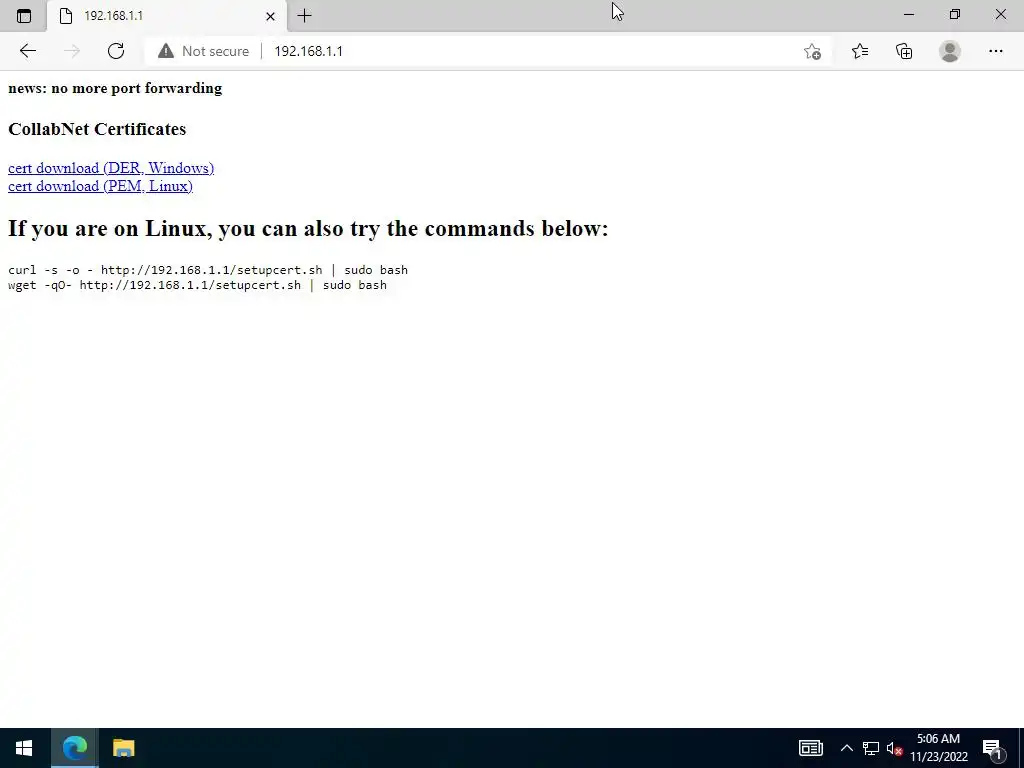Image resolution: width=1024 pixels, height=768 pixels.
Task: Click news: no more port forwarding text
Action: tap(115, 88)
